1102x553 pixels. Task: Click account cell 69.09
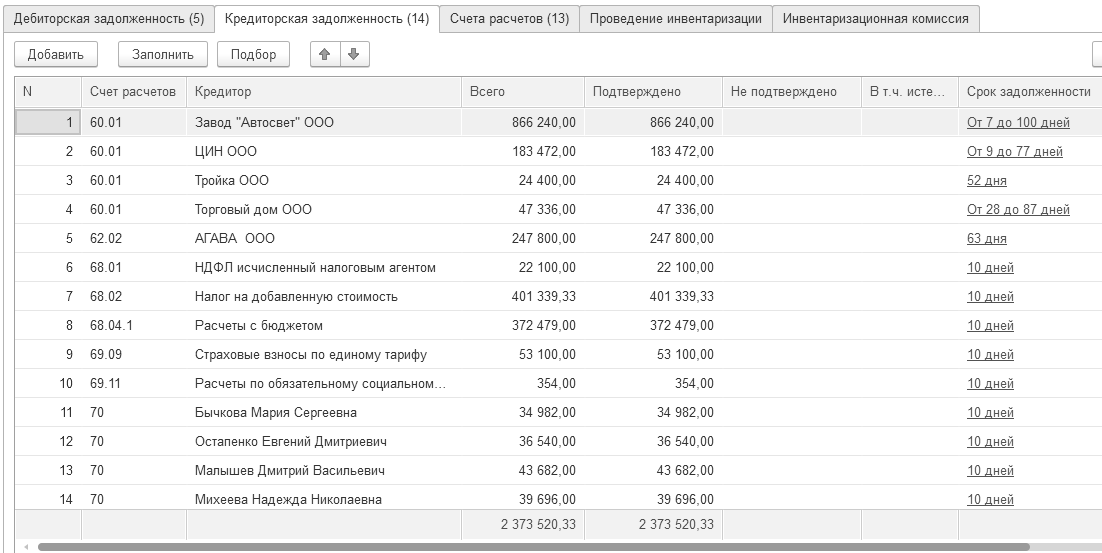point(134,354)
